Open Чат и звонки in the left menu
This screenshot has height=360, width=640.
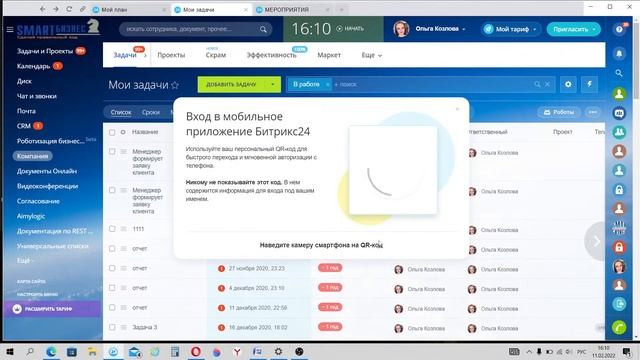point(37,96)
